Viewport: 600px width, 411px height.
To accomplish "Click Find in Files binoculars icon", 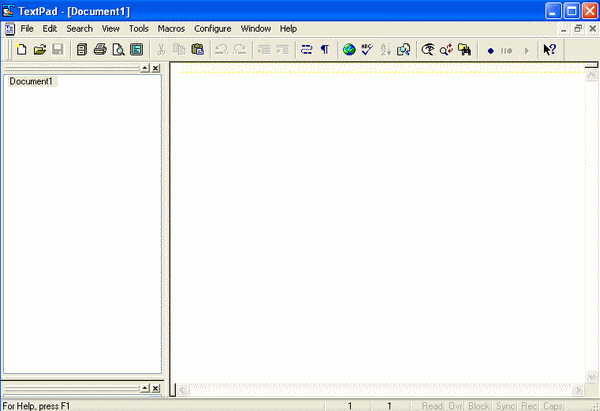I will pos(465,50).
